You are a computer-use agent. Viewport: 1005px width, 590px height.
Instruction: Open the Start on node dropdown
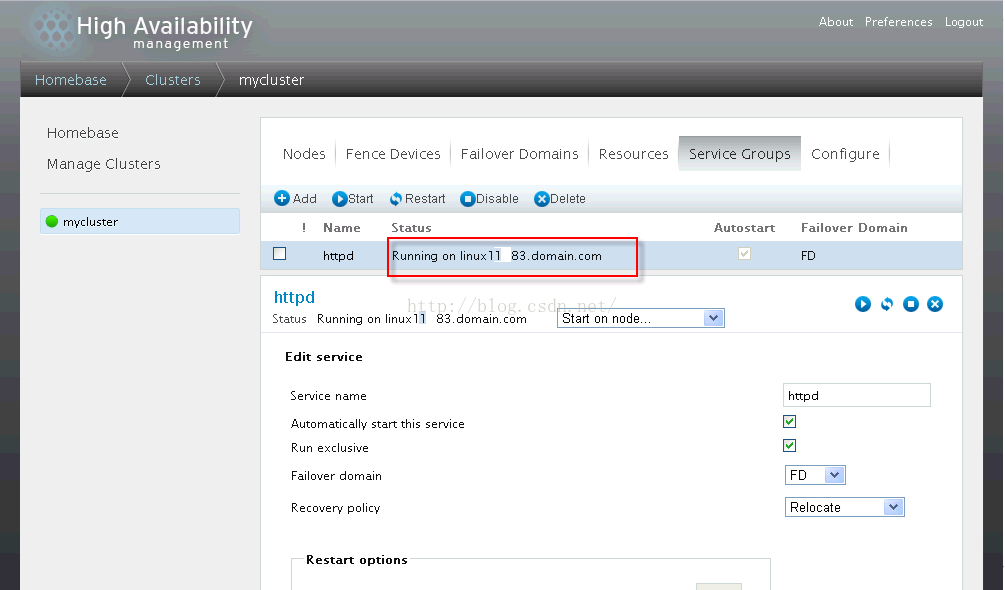(x=641, y=318)
